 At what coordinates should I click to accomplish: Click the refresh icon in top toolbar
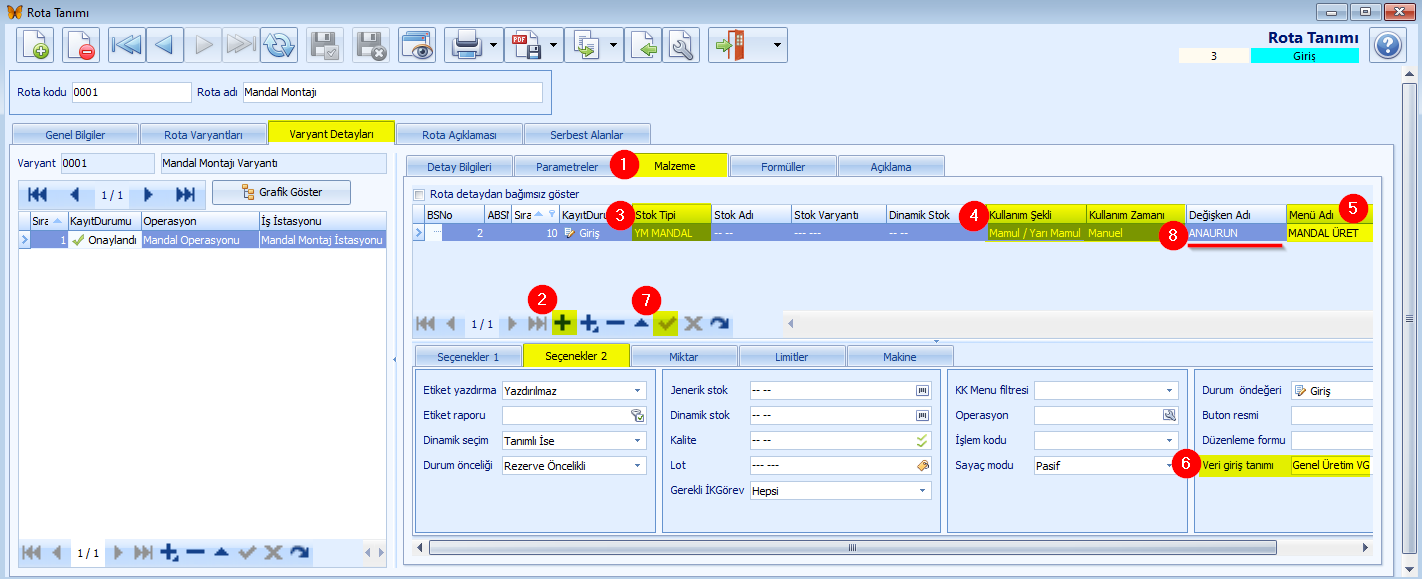[x=279, y=45]
